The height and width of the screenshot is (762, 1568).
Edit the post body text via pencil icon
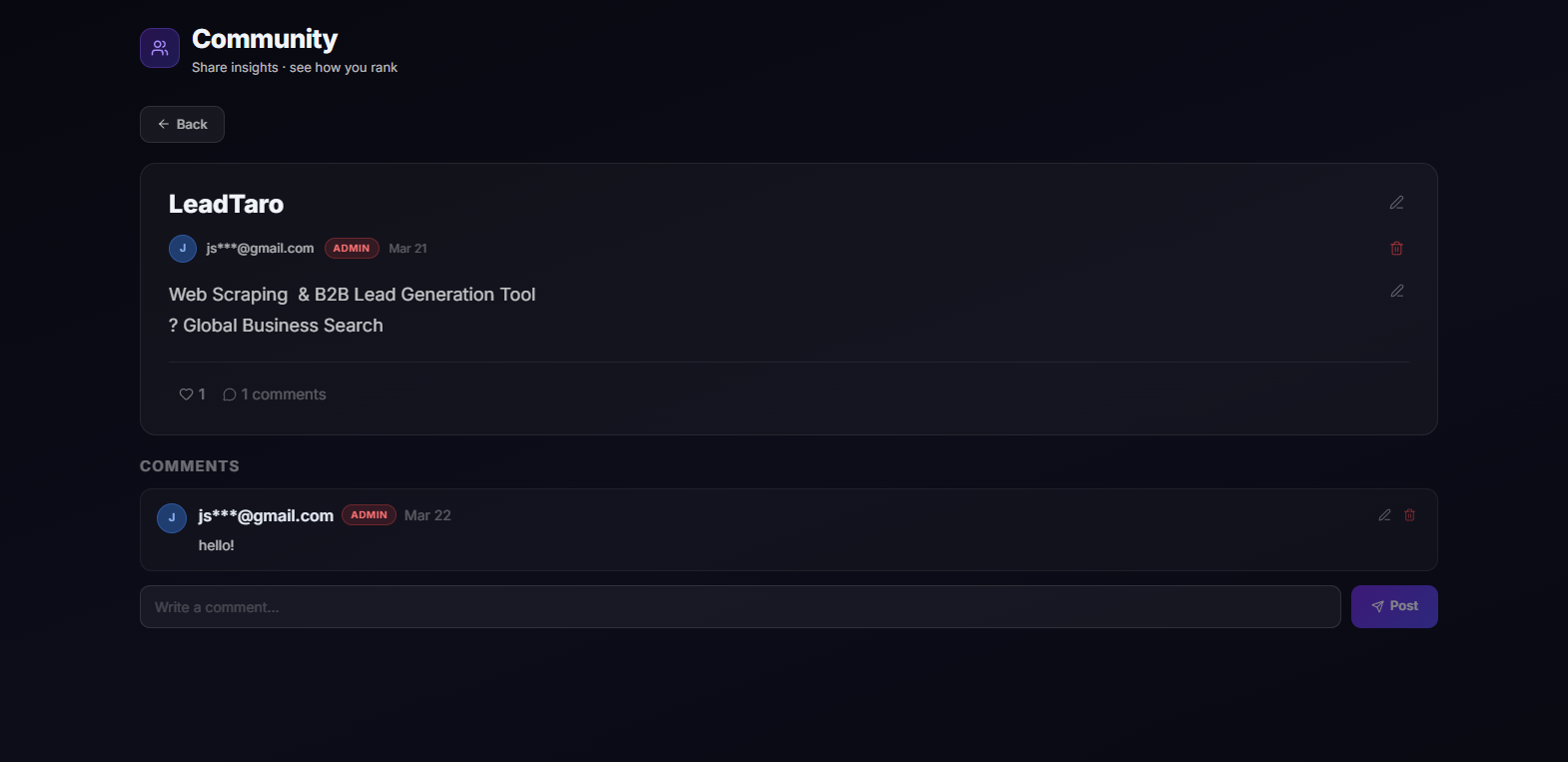[1396, 291]
